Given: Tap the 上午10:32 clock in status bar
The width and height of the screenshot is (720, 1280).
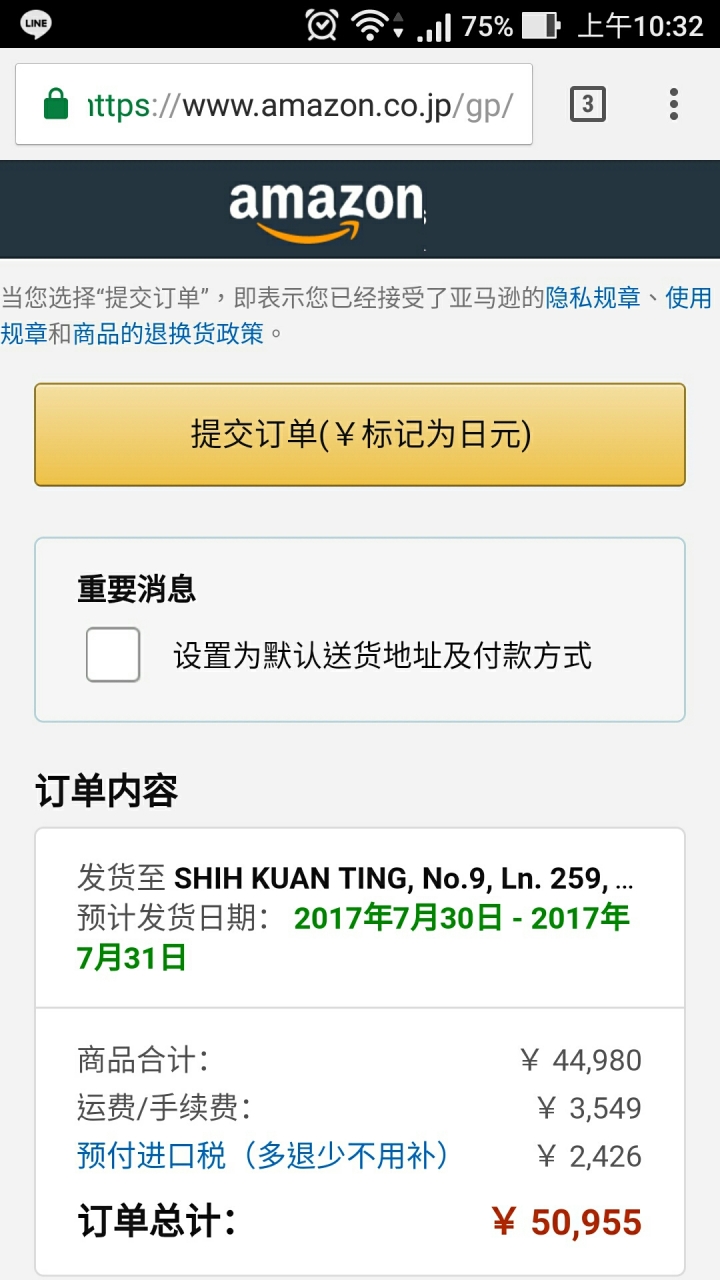Looking at the screenshot, I should [641, 25].
